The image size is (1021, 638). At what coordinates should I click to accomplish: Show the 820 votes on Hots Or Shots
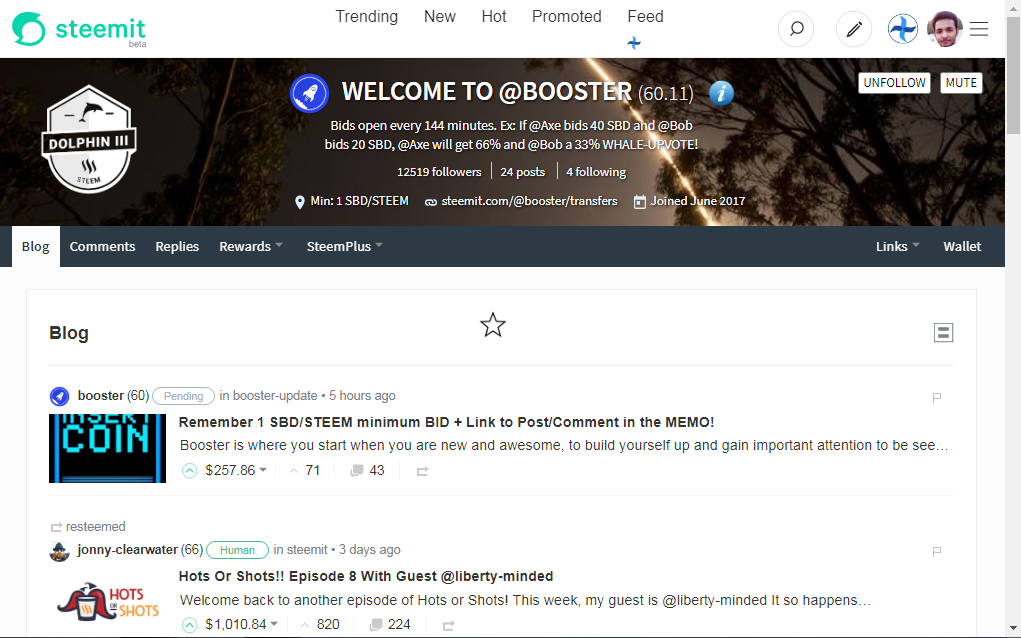click(x=320, y=624)
